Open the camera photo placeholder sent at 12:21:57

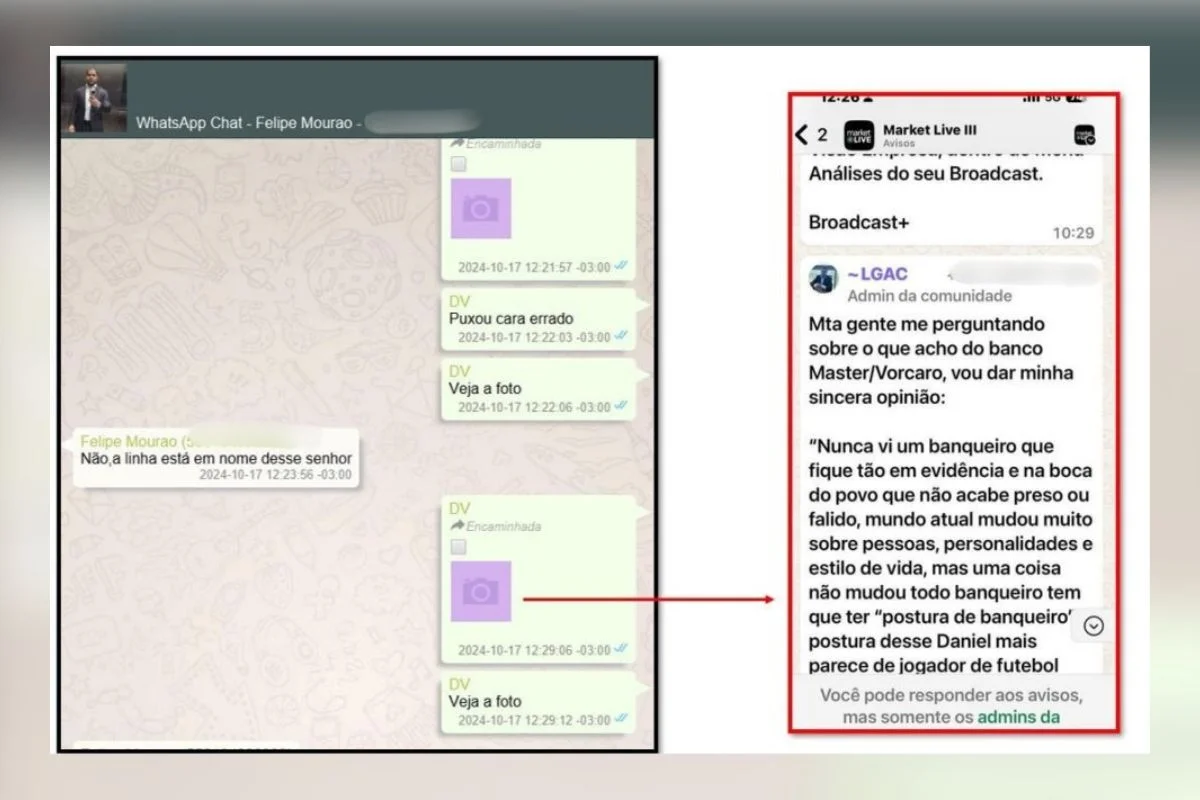[x=481, y=208]
